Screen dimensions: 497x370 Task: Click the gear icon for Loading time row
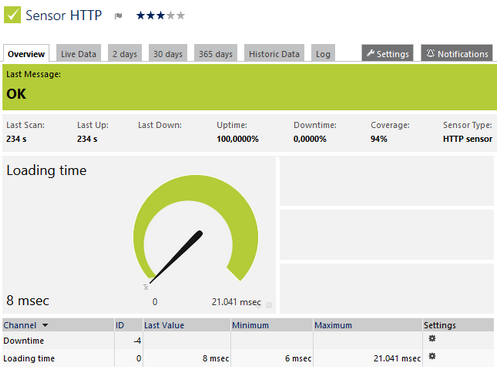click(x=432, y=356)
